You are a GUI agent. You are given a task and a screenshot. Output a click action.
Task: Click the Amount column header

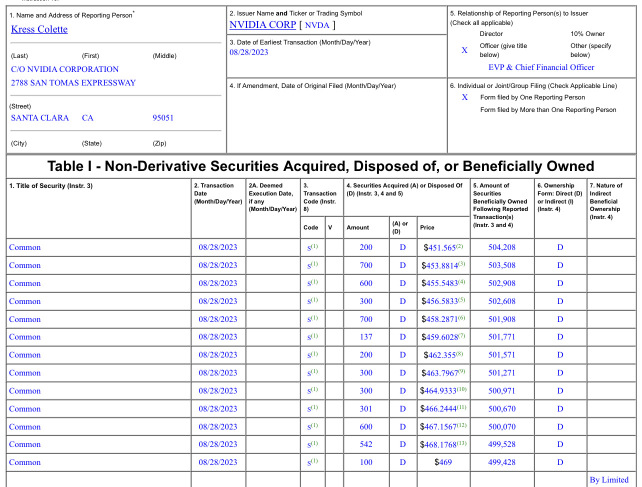[358, 228]
